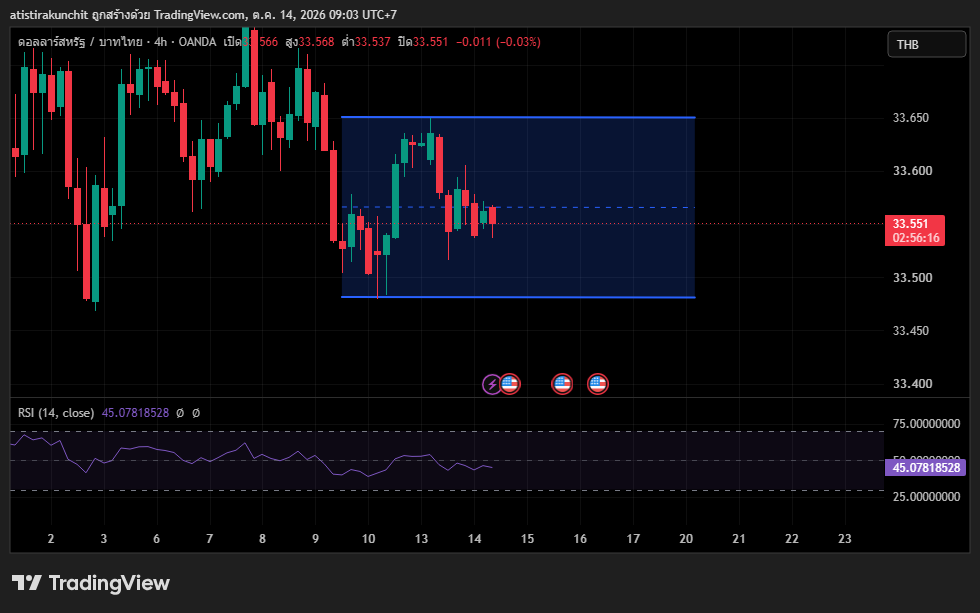Click date 10 on the time axis
The height and width of the screenshot is (613, 980).
(x=368, y=539)
